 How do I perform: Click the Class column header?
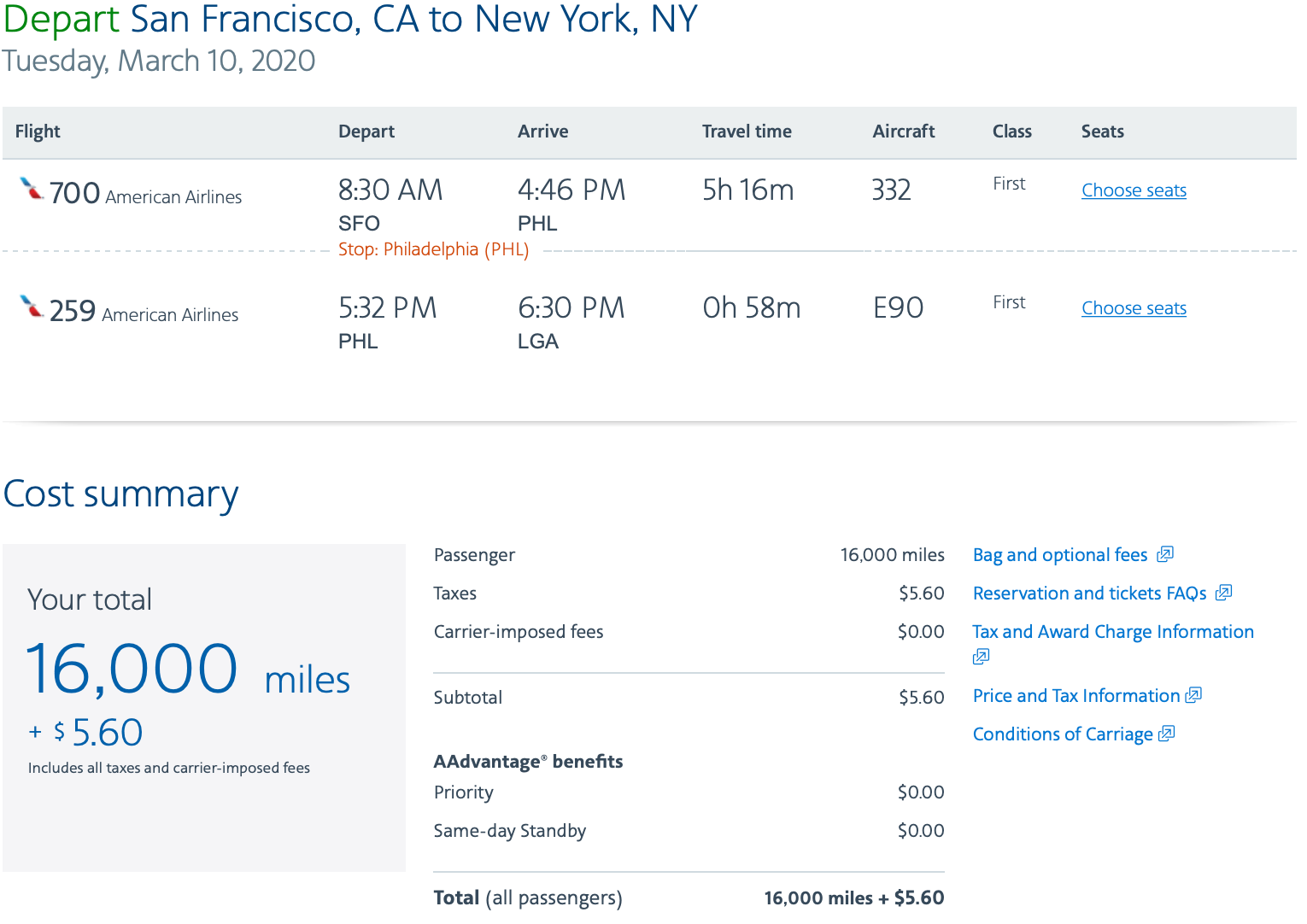click(1012, 132)
